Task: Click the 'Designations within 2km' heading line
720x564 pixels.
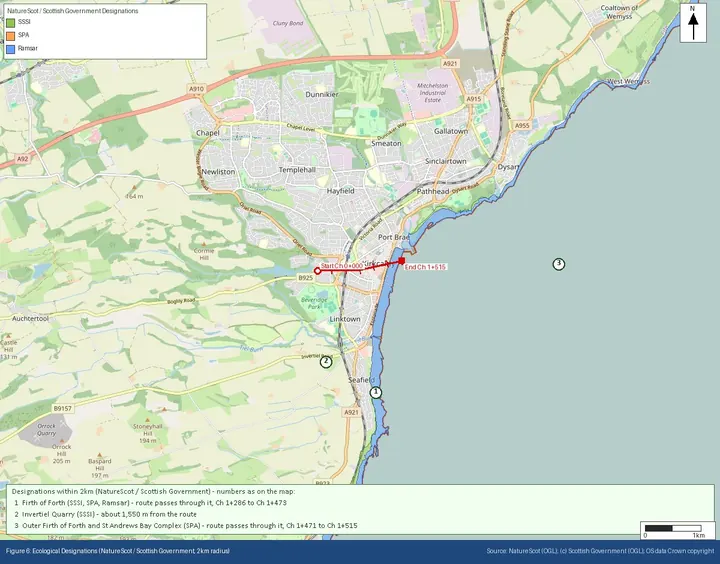Action: tap(153, 491)
